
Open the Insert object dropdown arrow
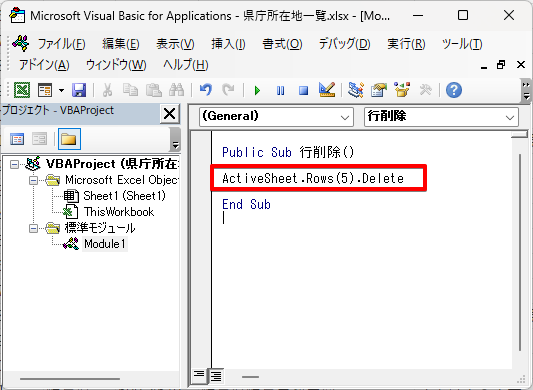pos(62,90)
